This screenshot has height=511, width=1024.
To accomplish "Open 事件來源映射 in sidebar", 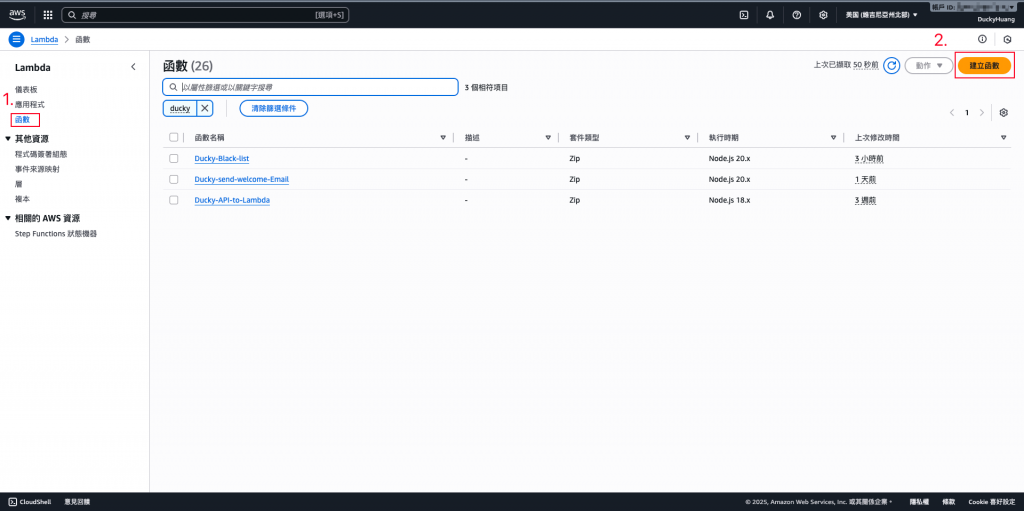I will pos(37,169).
